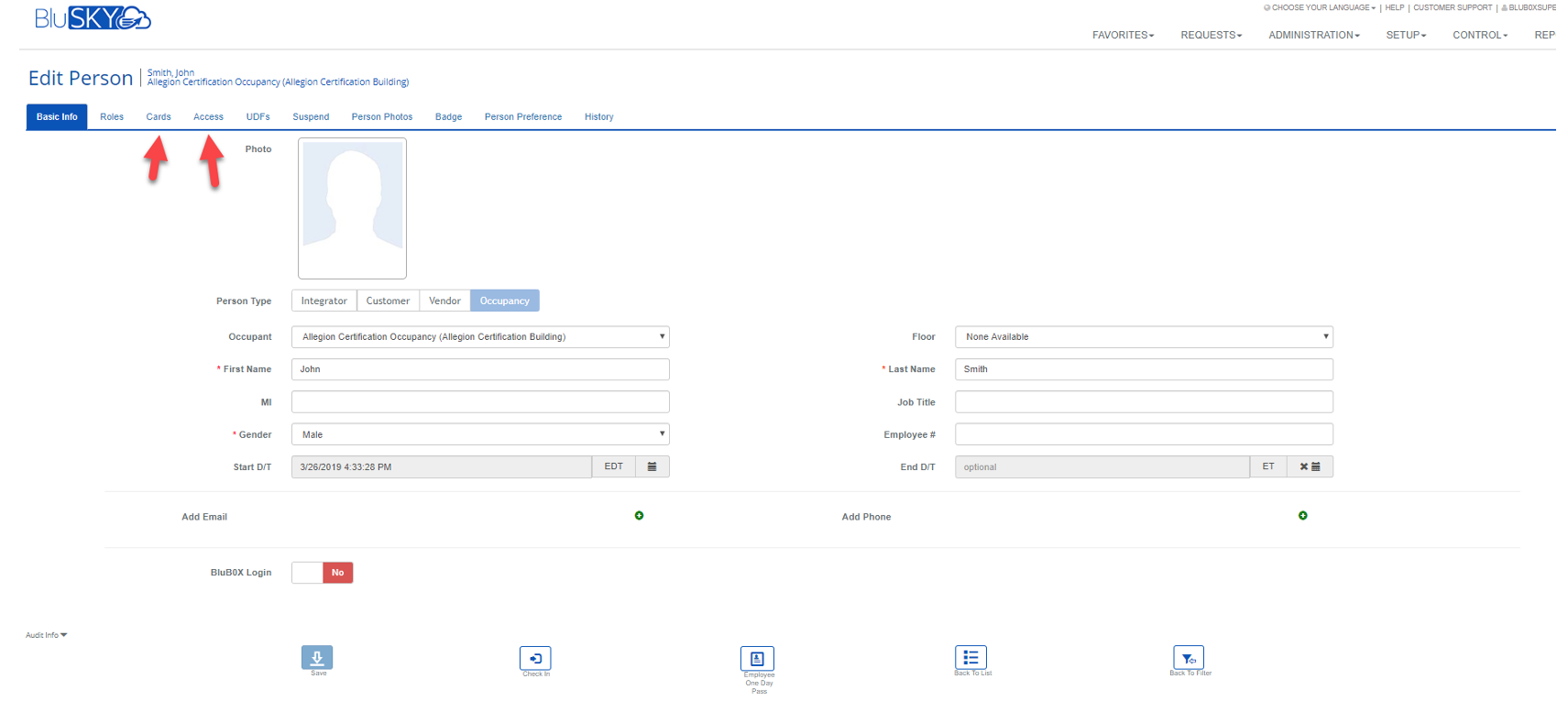The height and width of the screenshot is (701, 1568).
Task: Click the Back To Filter icon
Action: [1188, 657]
